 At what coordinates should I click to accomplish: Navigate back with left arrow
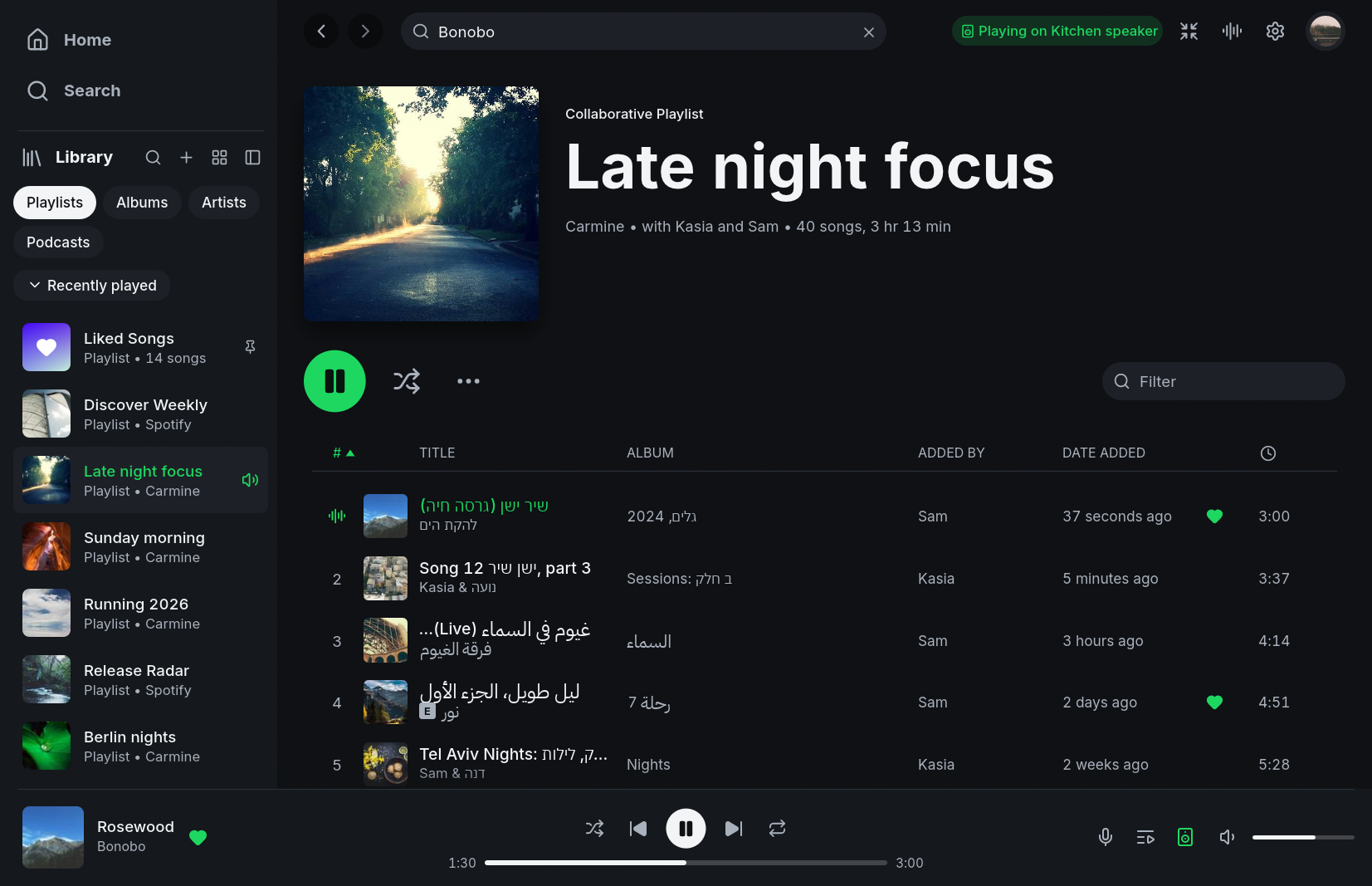pyautogui.click(x=321, y=32)
